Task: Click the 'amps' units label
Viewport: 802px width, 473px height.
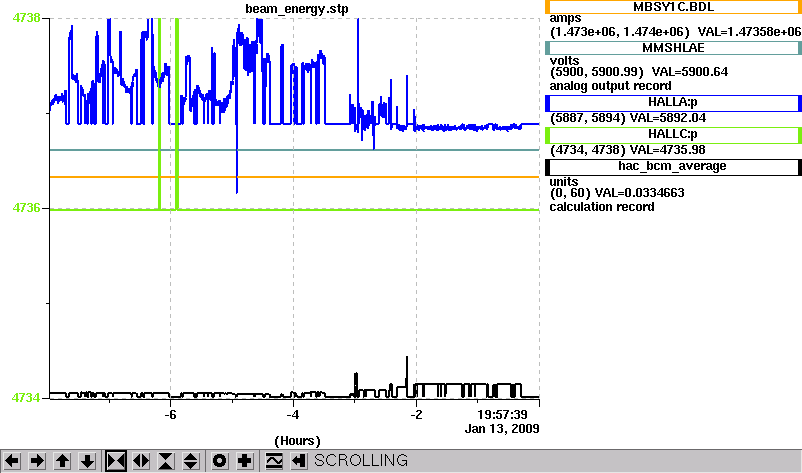Action: pos(565,19)
